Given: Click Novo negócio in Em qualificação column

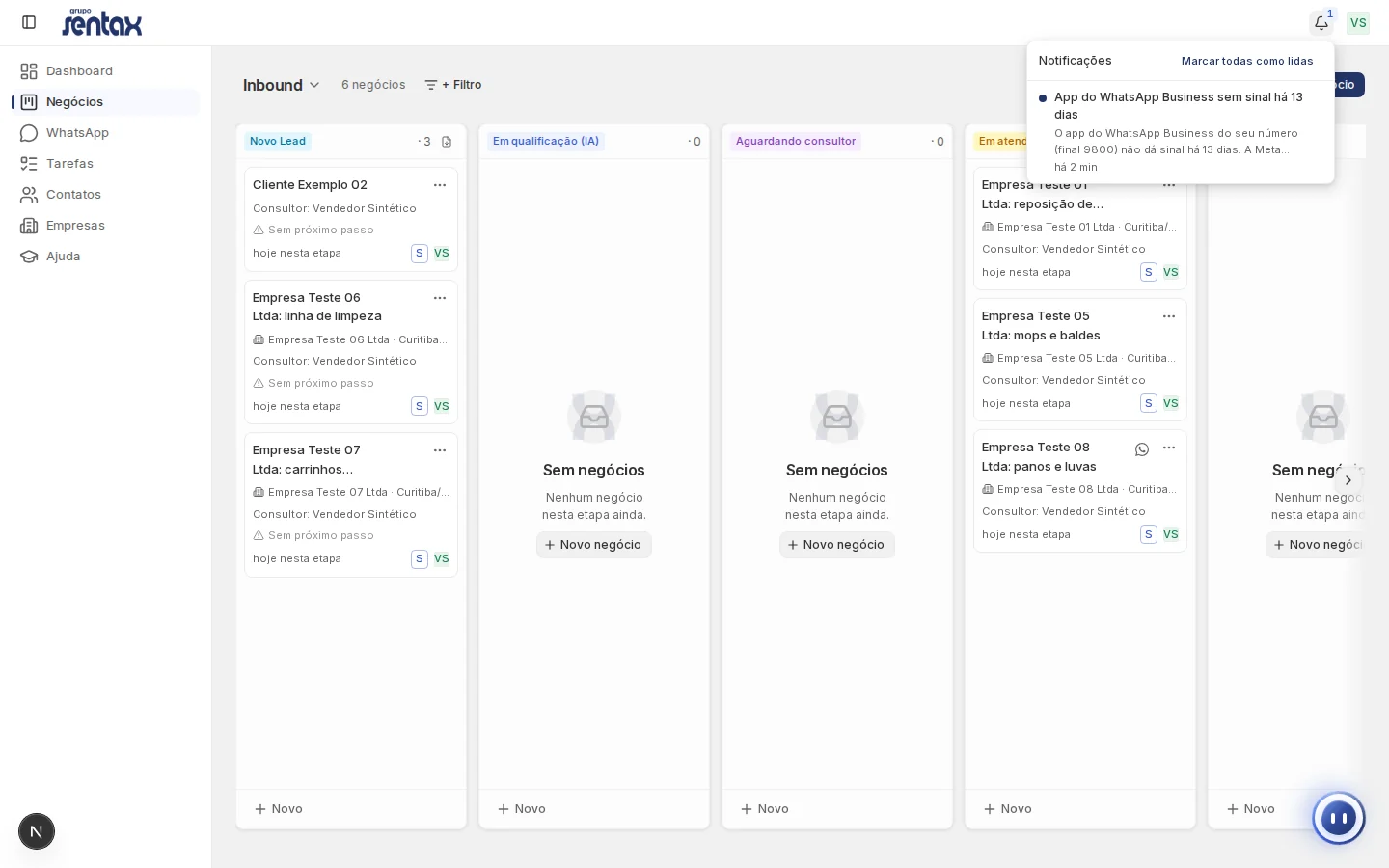Looking at the screenshot, I should click(x=594, y=545).
